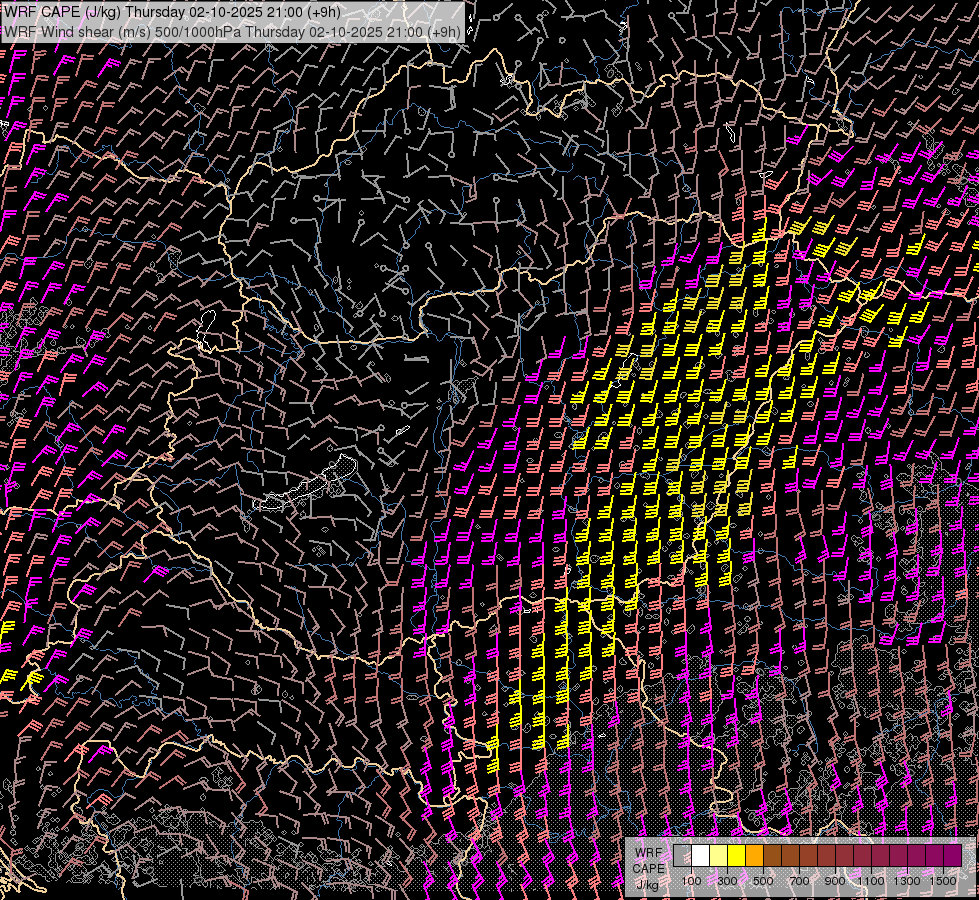
Task: Select the first brown swatch after orange
Action: click(772, 855)
